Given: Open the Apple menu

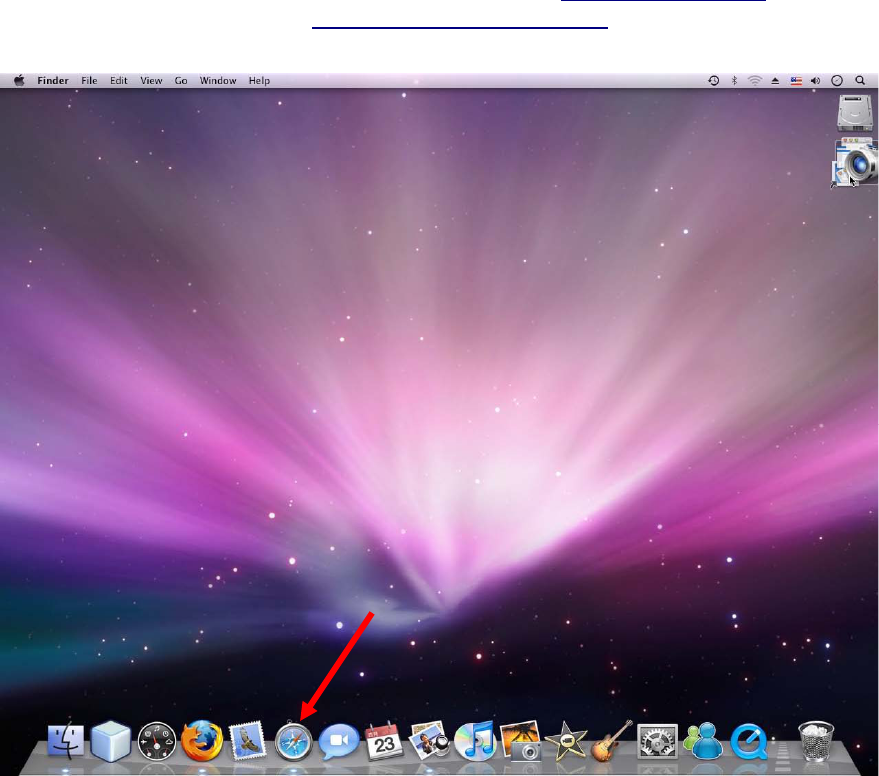Looking at the screenshot, I should coord(19,80).
